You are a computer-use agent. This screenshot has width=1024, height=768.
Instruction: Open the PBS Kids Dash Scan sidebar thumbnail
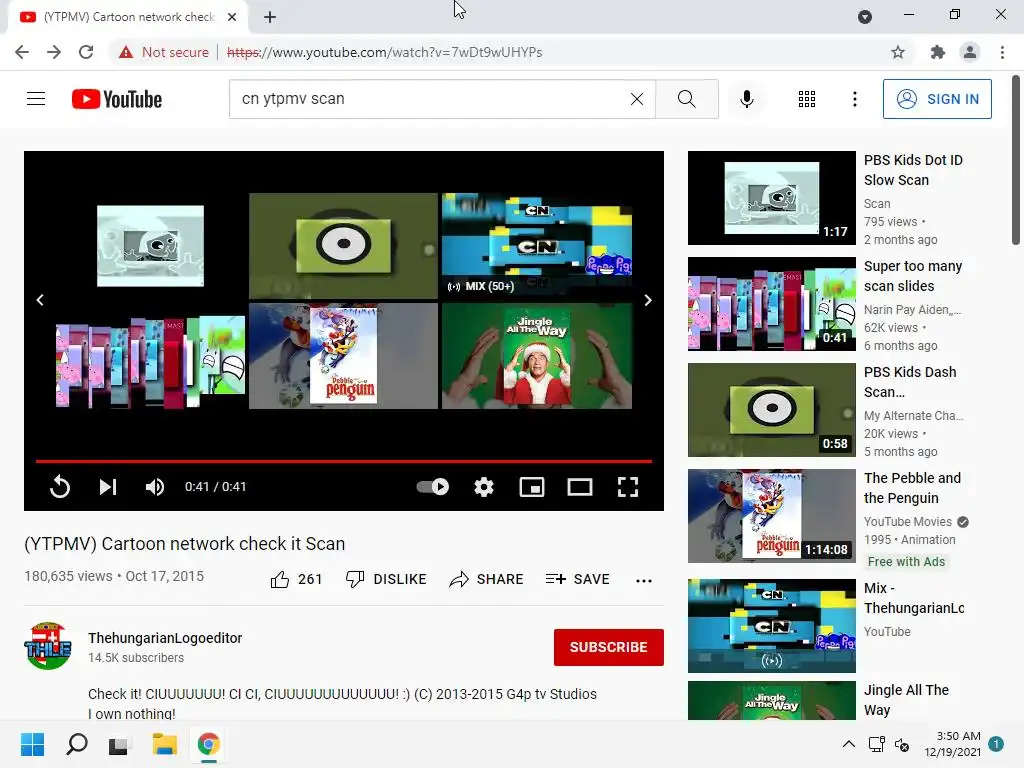point(771,409)
